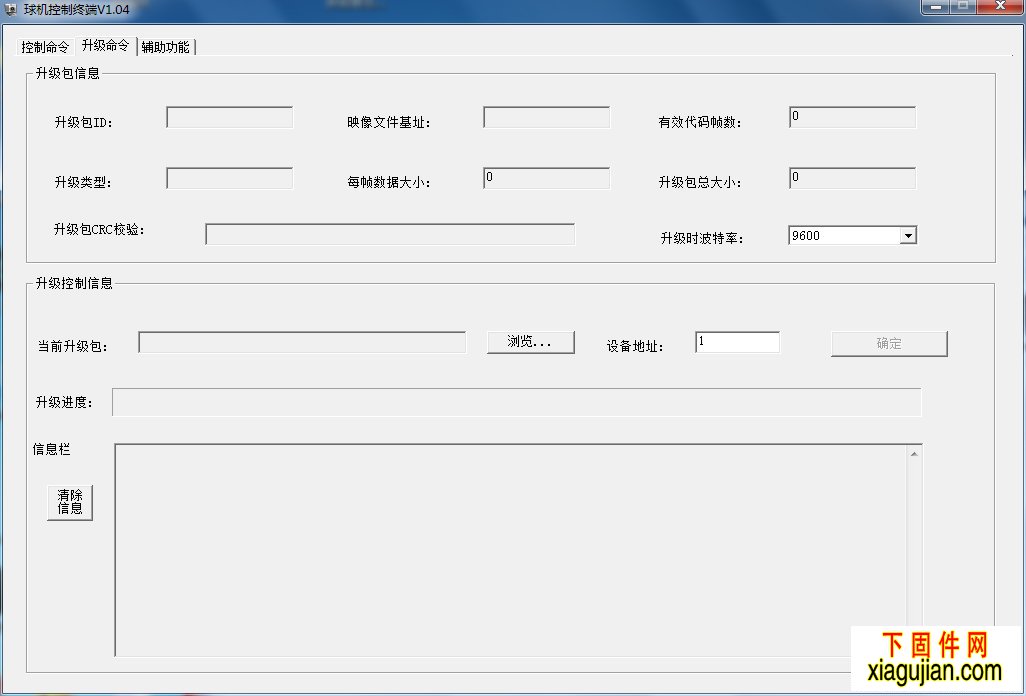
Task: Click the 升级进度 progress bar
Action: [x=516, y=402]
